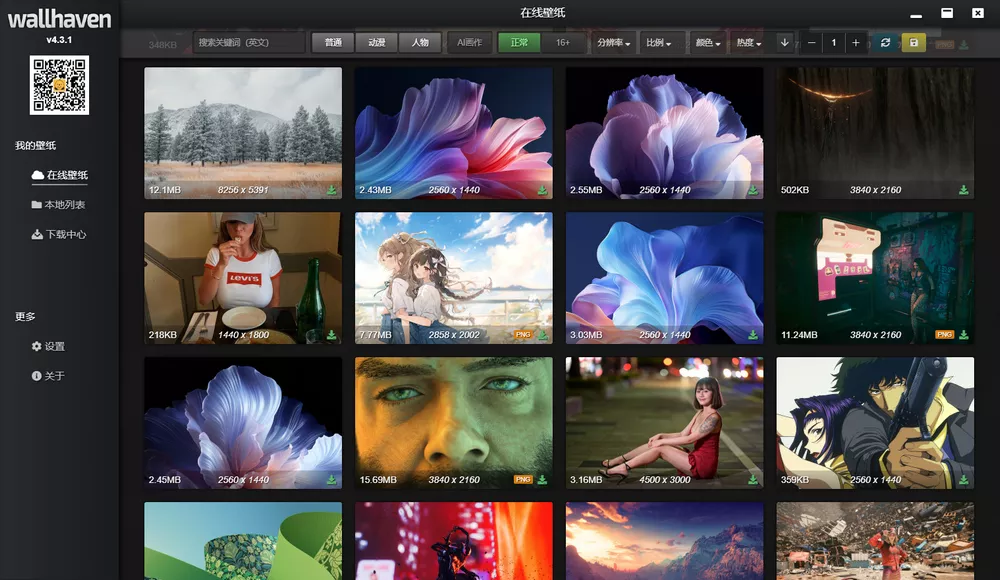Viewport: 1000px width, 580px height.
Task: Select the 人物 people category
Action: pyautogui.click(x=421, y=43)
